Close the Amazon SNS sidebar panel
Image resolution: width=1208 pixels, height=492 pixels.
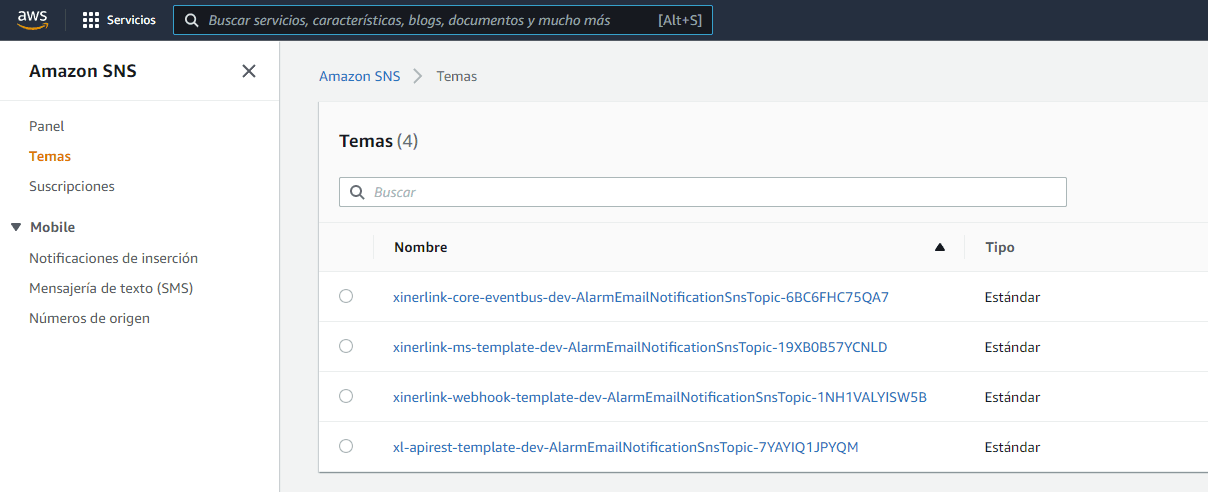(x=249, y=71)
